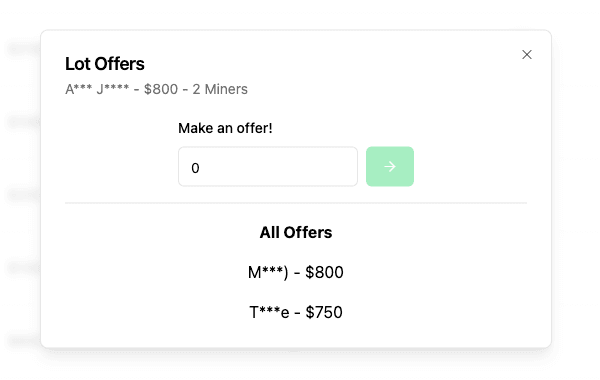Click the $750 amount in T***e offer
600x380 pixels.
coord(324,312)
